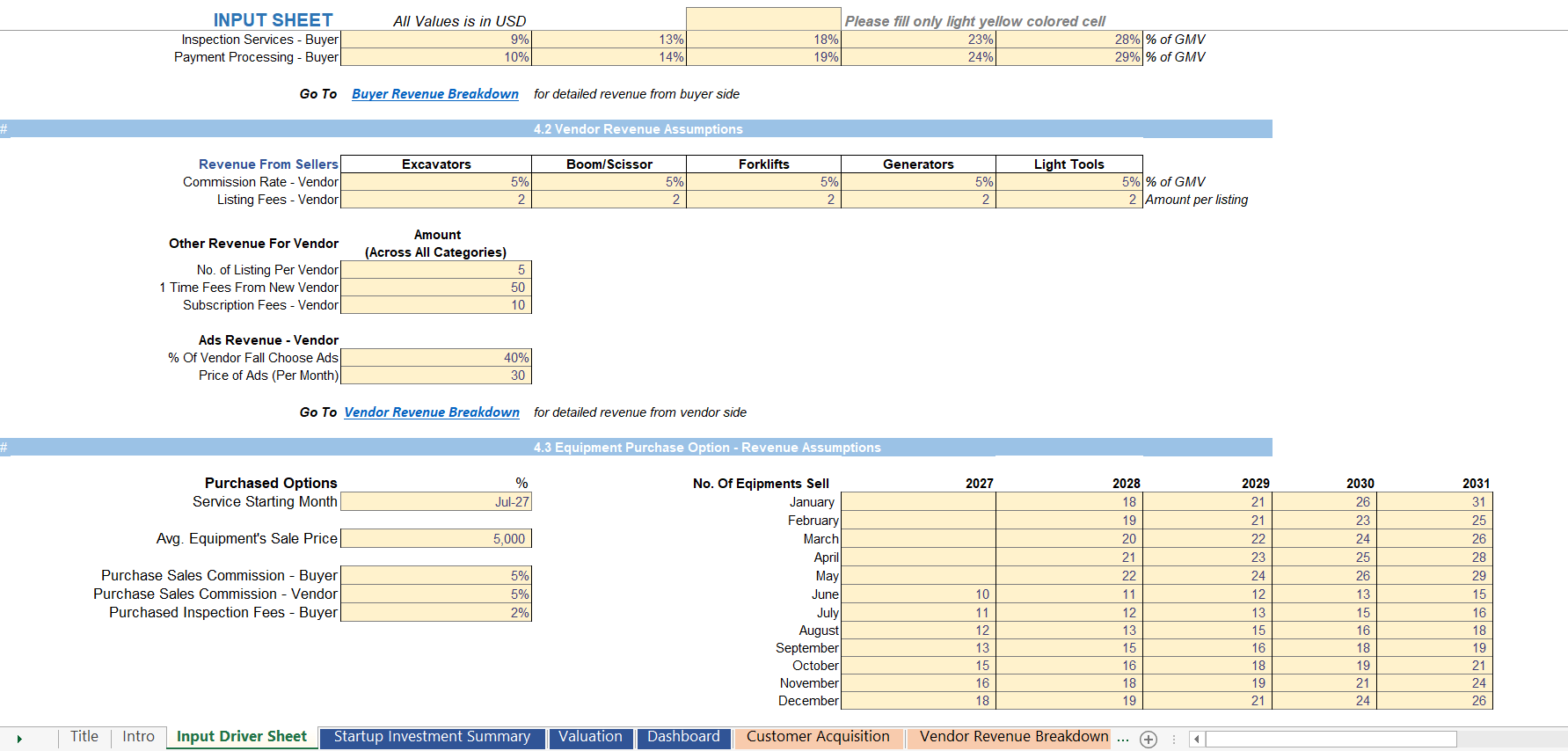Viewport: 1568px width, 751px height.
Task: Click the sheet tab navigation arrow
Action: click(19, 739)
